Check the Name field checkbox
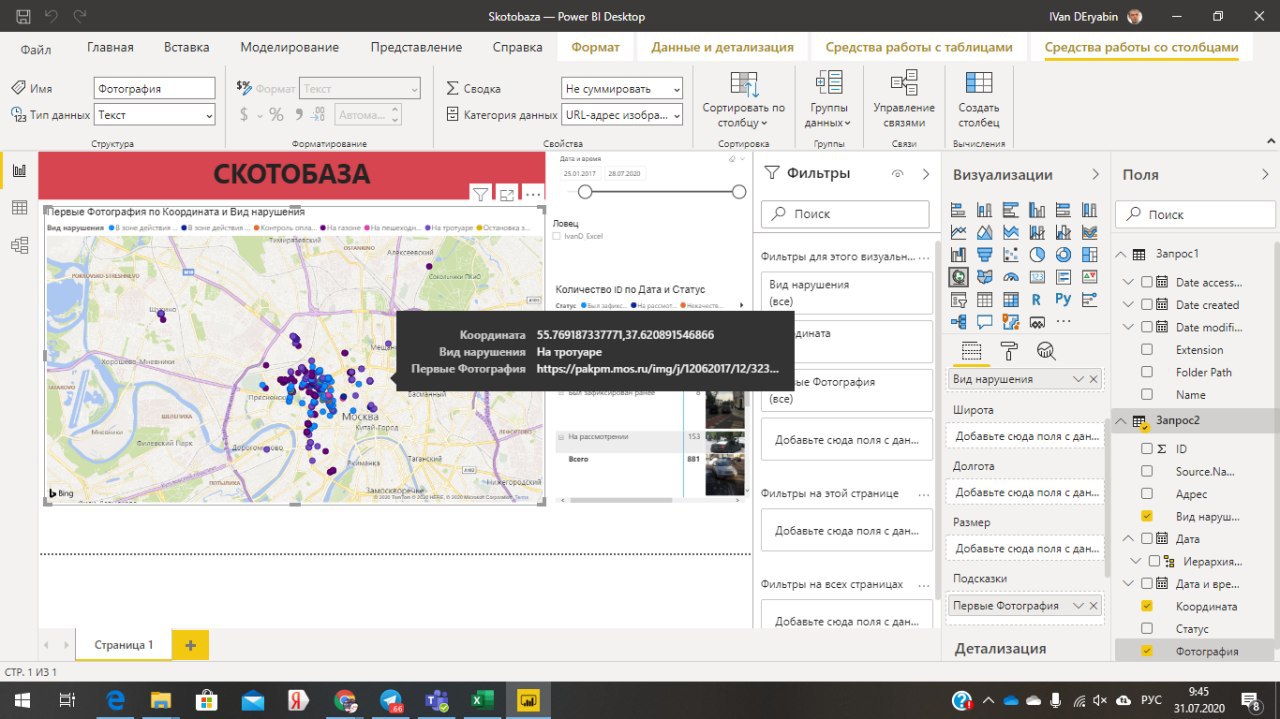 (1147, 395)
